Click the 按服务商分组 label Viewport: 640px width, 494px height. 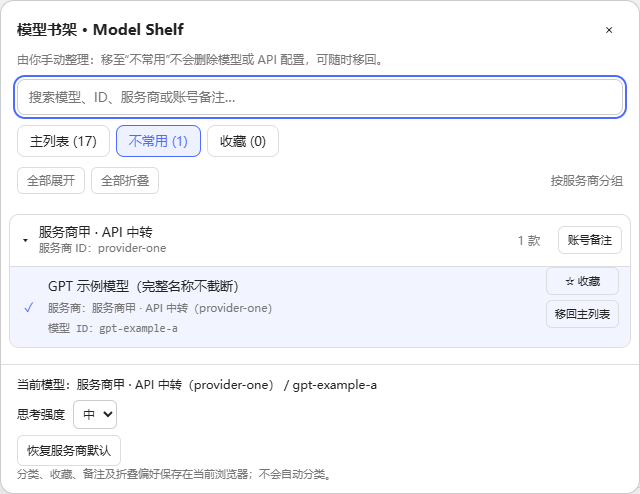tap(587, 181)
